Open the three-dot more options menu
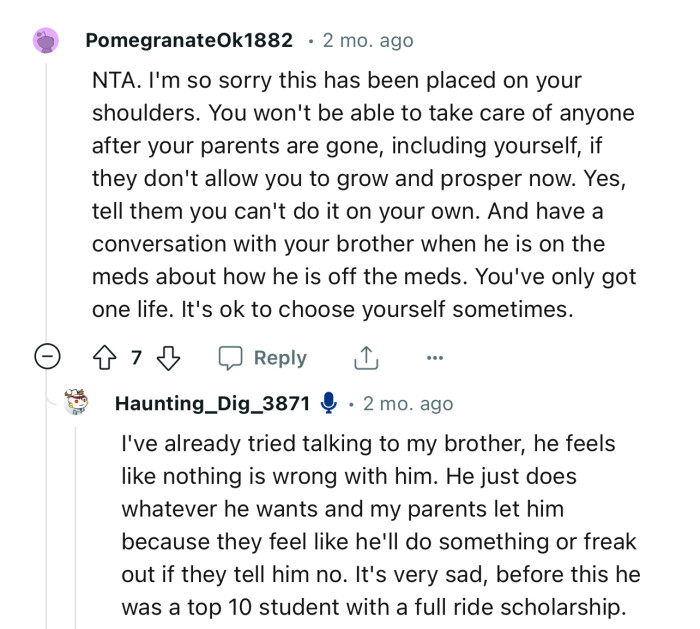The width and height of the screenshot is (700, 629). click(x=434, y=358)
